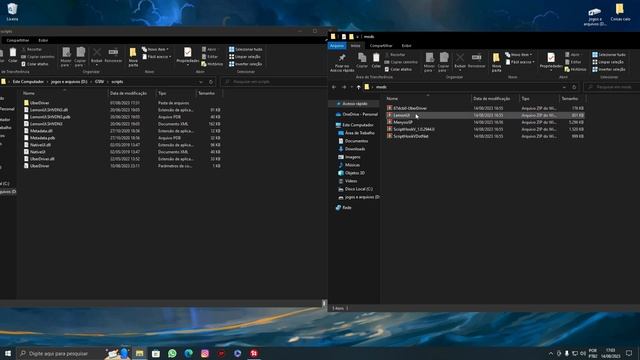Click Copiar para in the mods window ribbon
The width and height of the screenshot is (640, 360).
tap(443, 62)
